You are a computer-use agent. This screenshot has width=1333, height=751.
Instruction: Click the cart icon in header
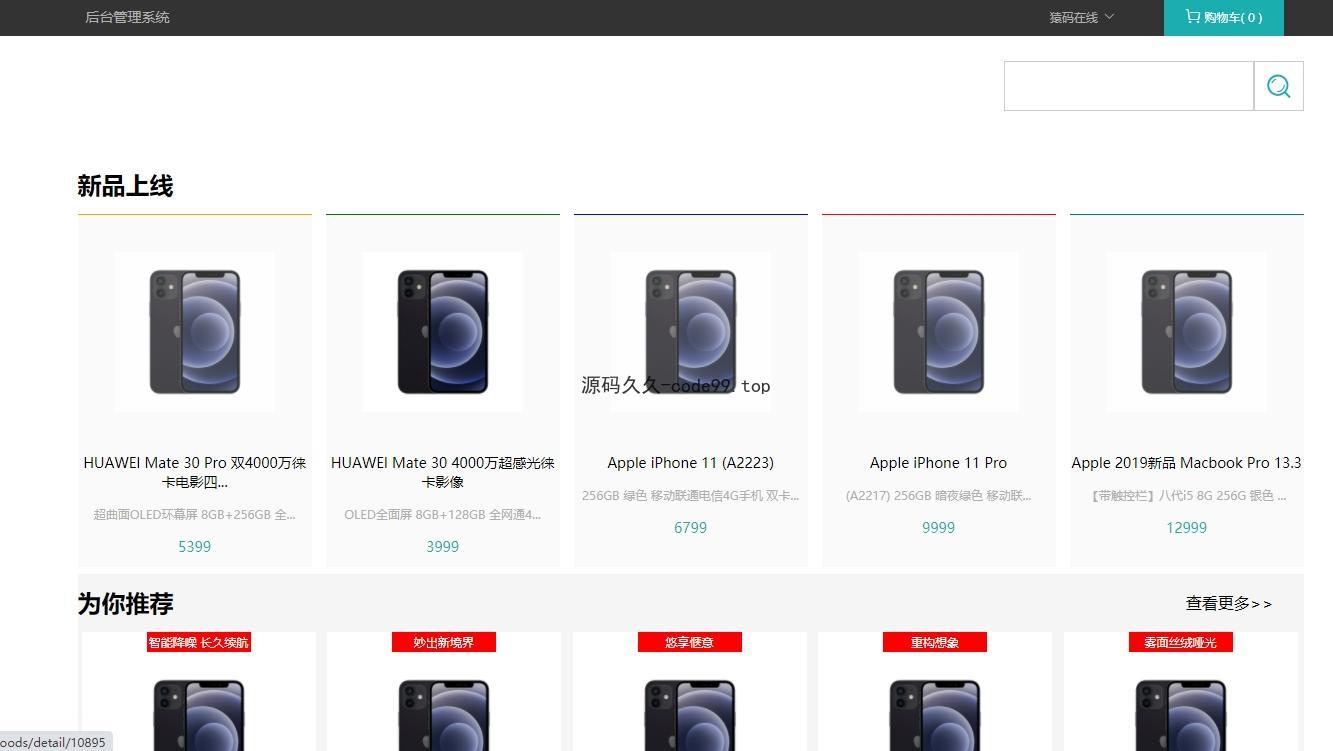point(1192,16)
